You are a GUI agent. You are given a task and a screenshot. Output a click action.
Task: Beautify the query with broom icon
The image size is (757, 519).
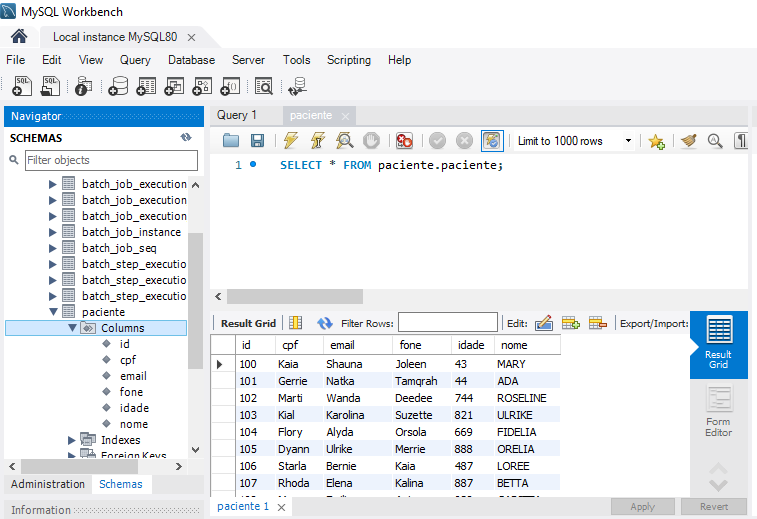coord(689,140)
